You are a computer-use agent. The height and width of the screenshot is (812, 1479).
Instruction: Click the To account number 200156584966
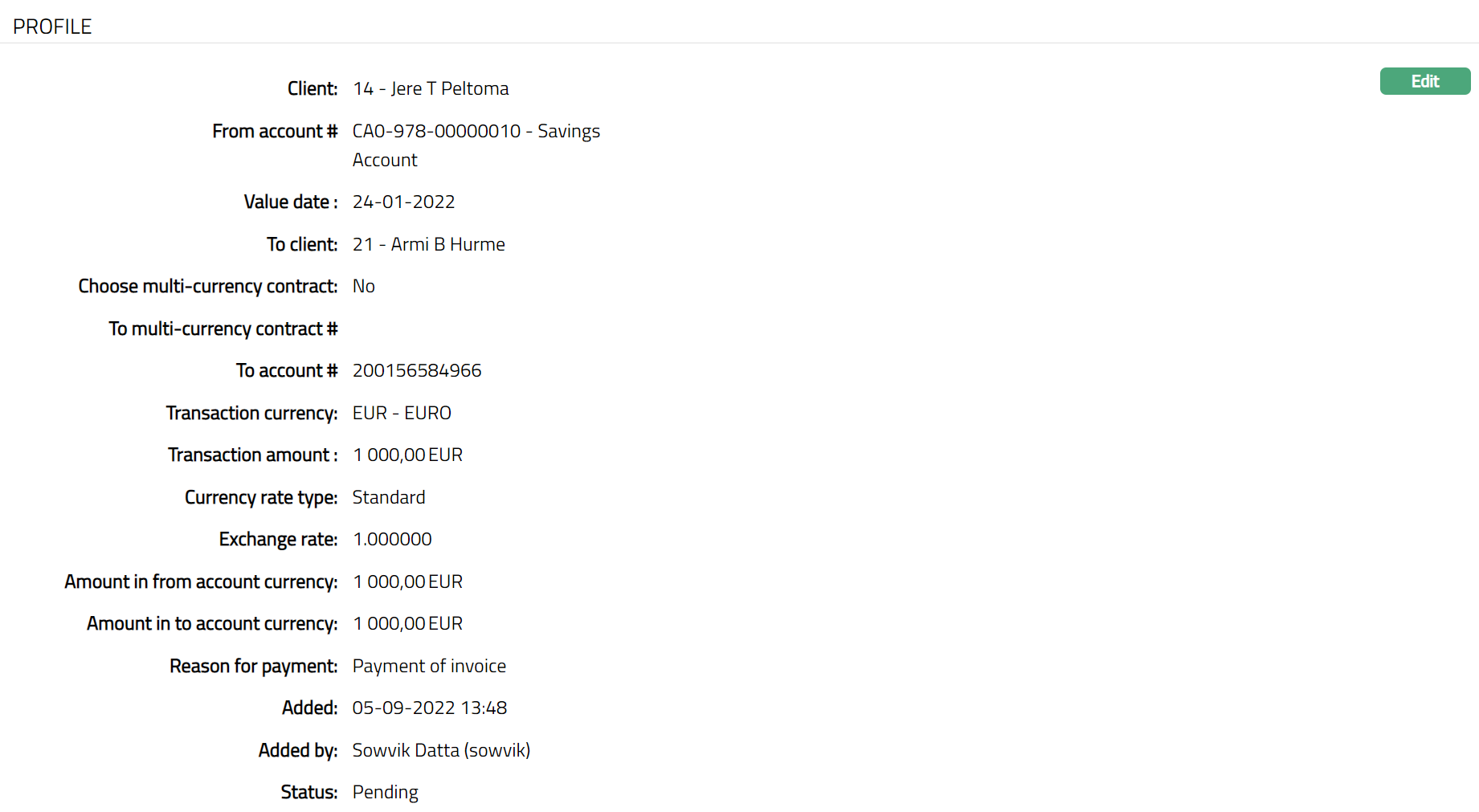(x=416, y=370)
